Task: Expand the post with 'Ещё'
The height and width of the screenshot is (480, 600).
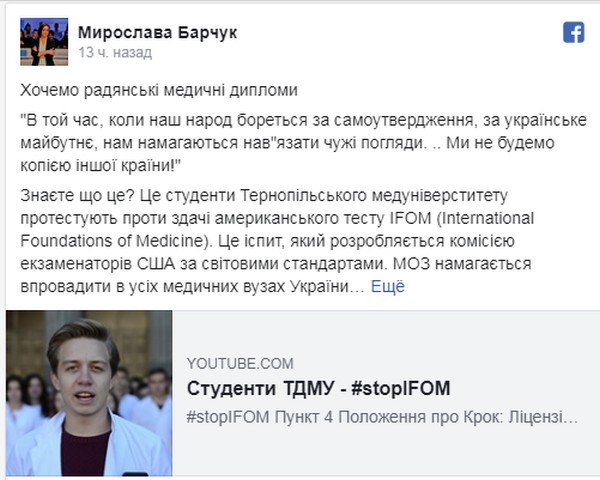Action: click(388, 287)
